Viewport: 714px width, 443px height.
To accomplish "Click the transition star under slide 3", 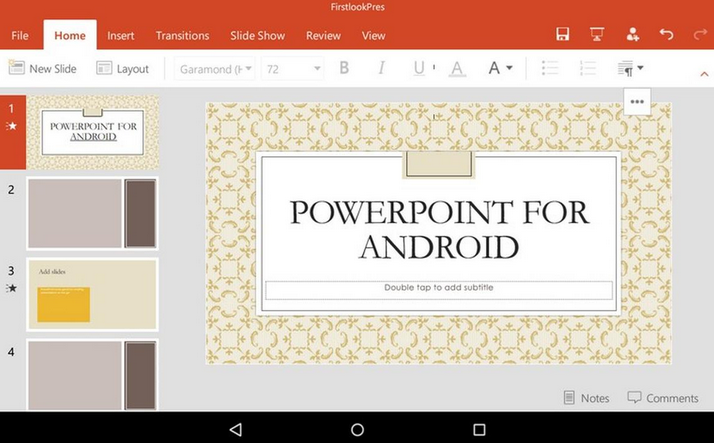I will 11,288.
